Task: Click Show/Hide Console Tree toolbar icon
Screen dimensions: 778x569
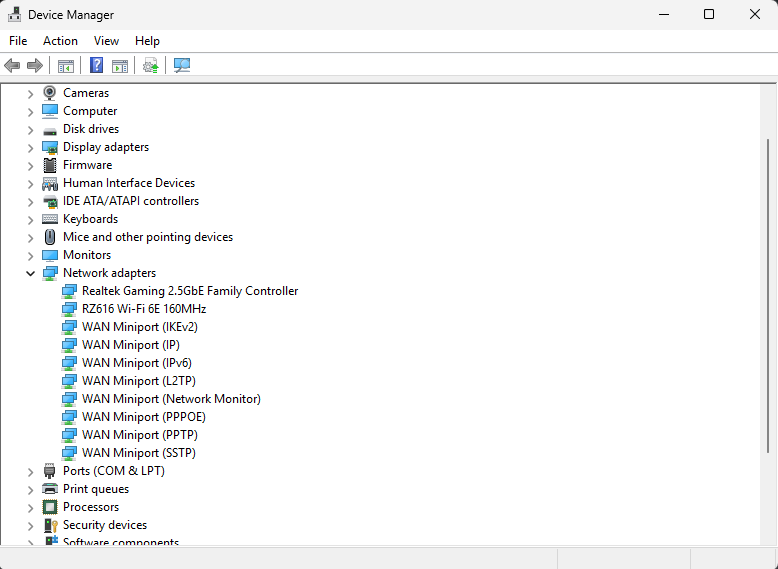Action: point(65,65)
